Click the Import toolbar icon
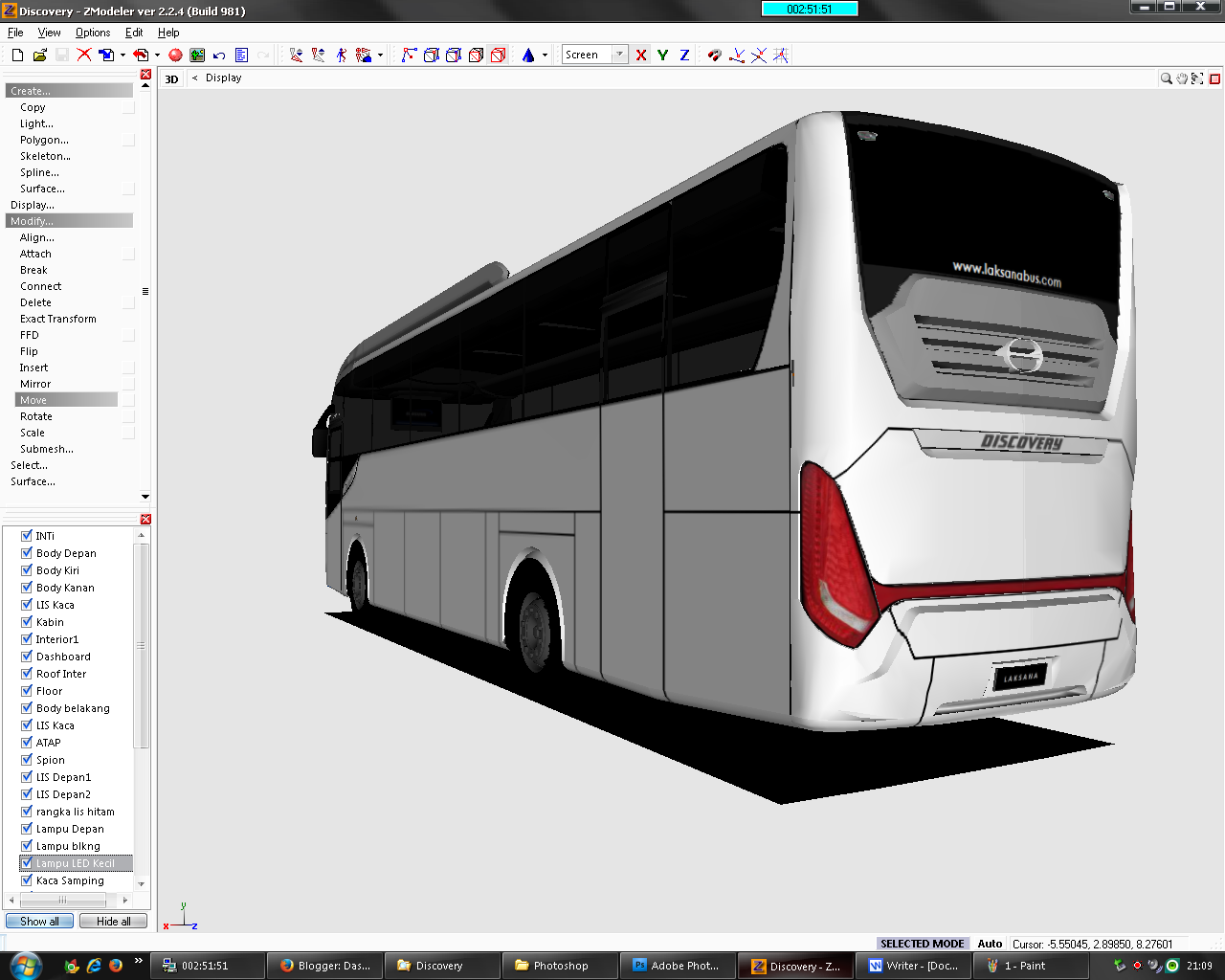This screenshot has width=1225, height=980. click(x=107, y=55)
